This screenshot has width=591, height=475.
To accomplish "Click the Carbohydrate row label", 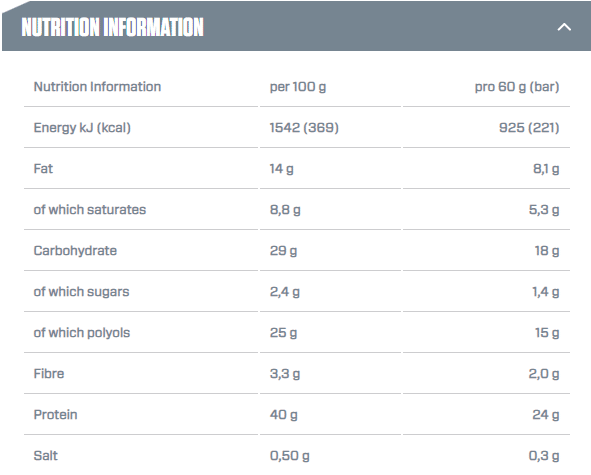I will (x=75, y=251).
